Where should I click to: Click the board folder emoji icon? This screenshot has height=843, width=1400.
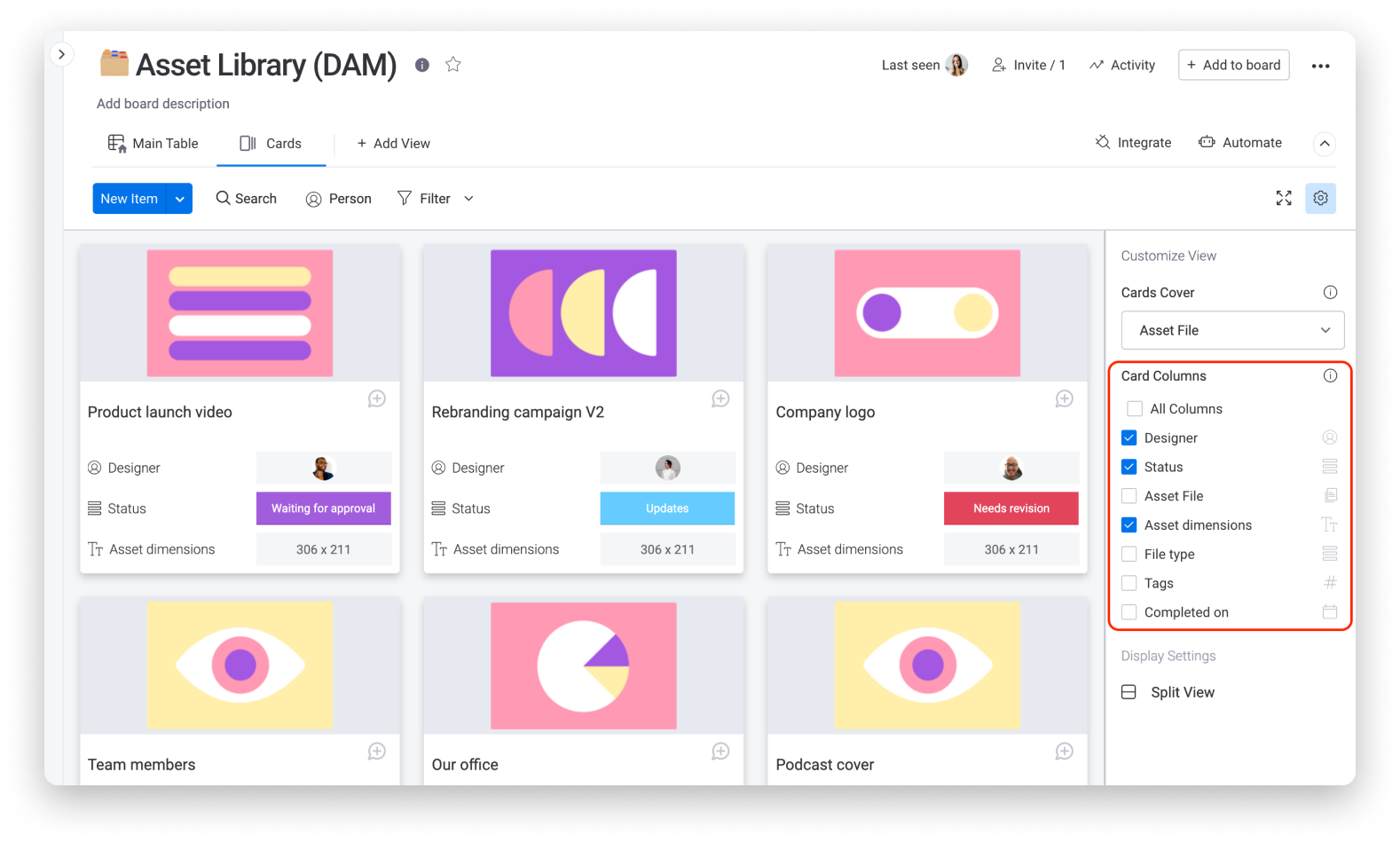click(x=114, y=63)
